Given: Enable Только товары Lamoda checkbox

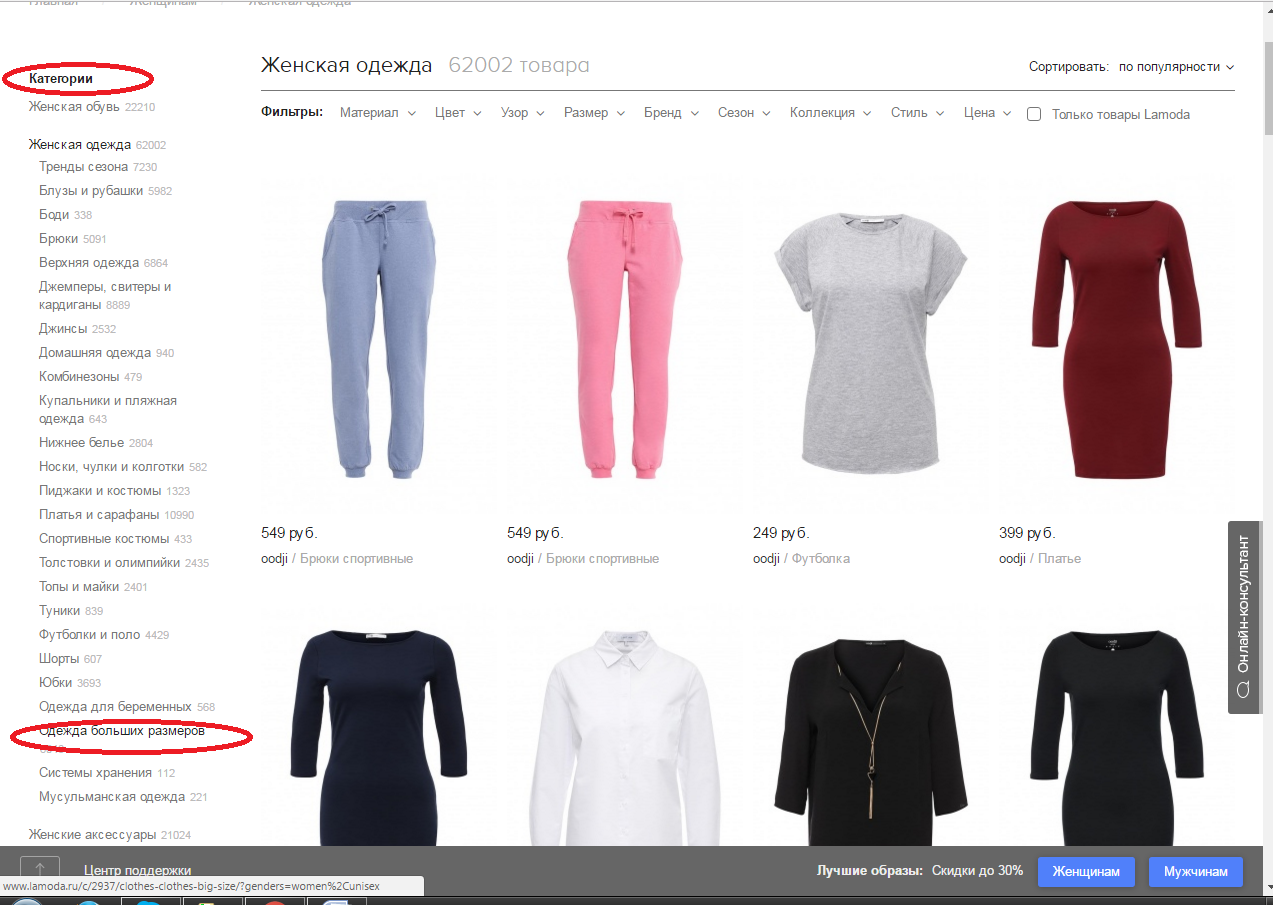Looking at the screenshot, I should point(1035,114).
